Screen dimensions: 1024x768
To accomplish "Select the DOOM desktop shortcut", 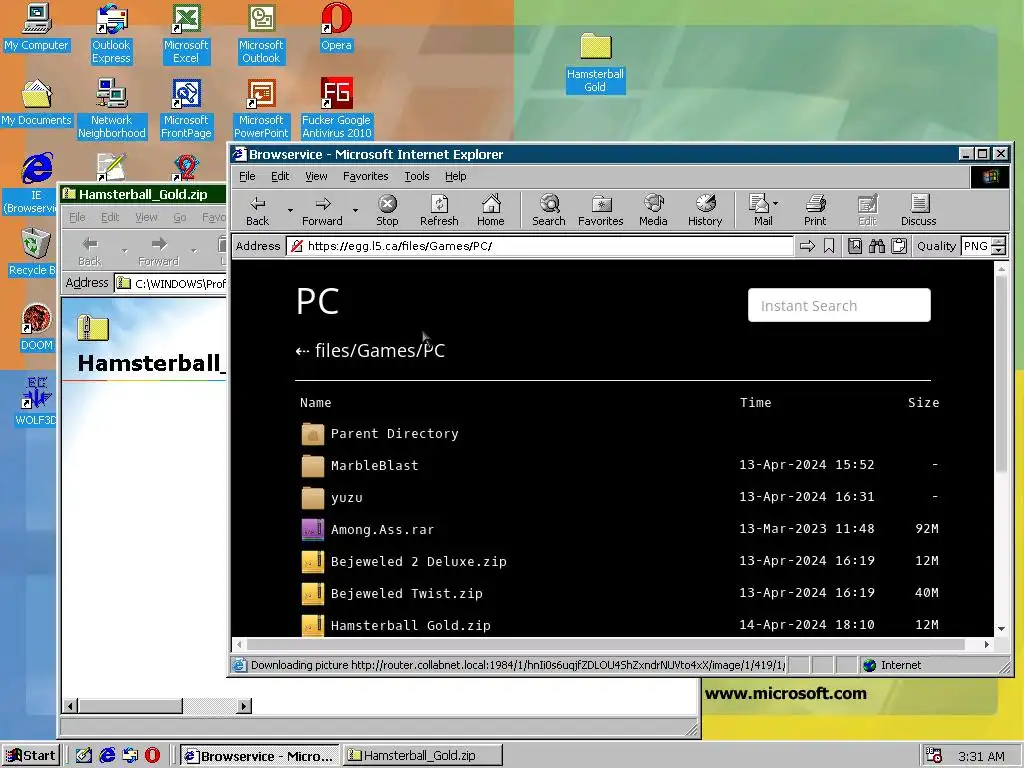I will (36, 328).
